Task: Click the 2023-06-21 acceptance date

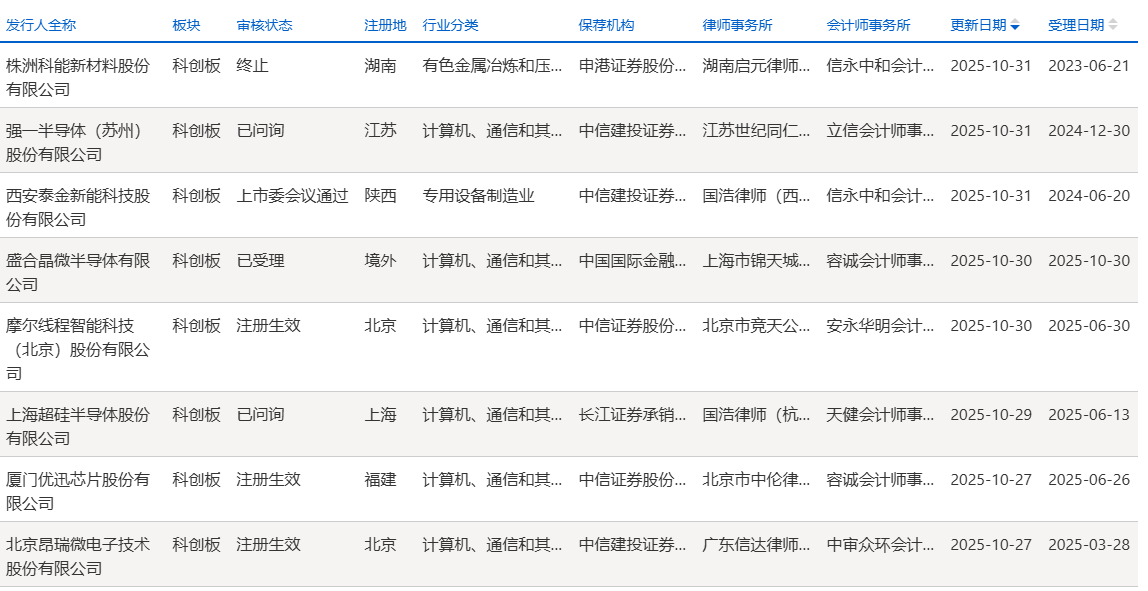Action: (x=1089, y=66)
